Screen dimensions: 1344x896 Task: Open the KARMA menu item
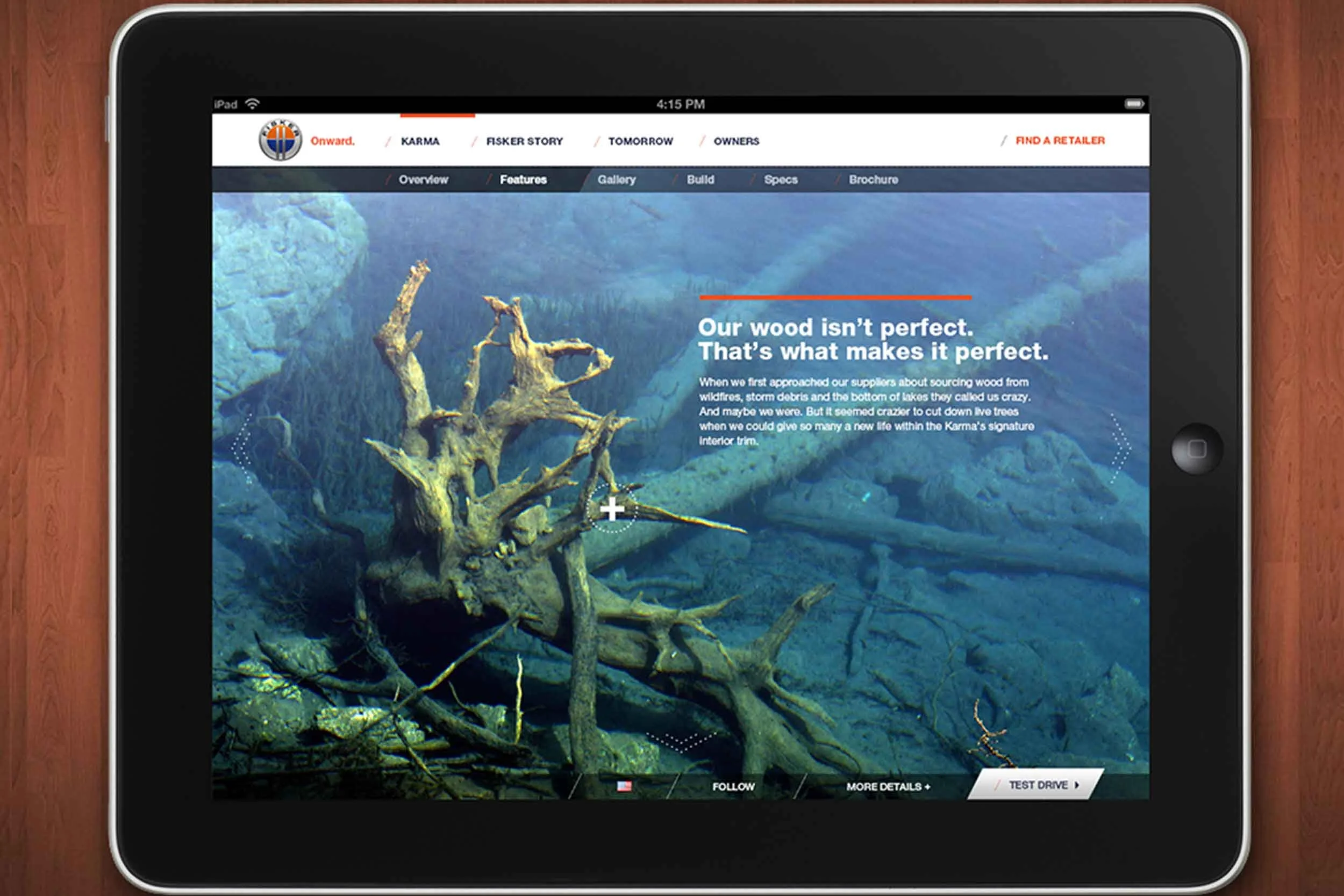[420, 141]
